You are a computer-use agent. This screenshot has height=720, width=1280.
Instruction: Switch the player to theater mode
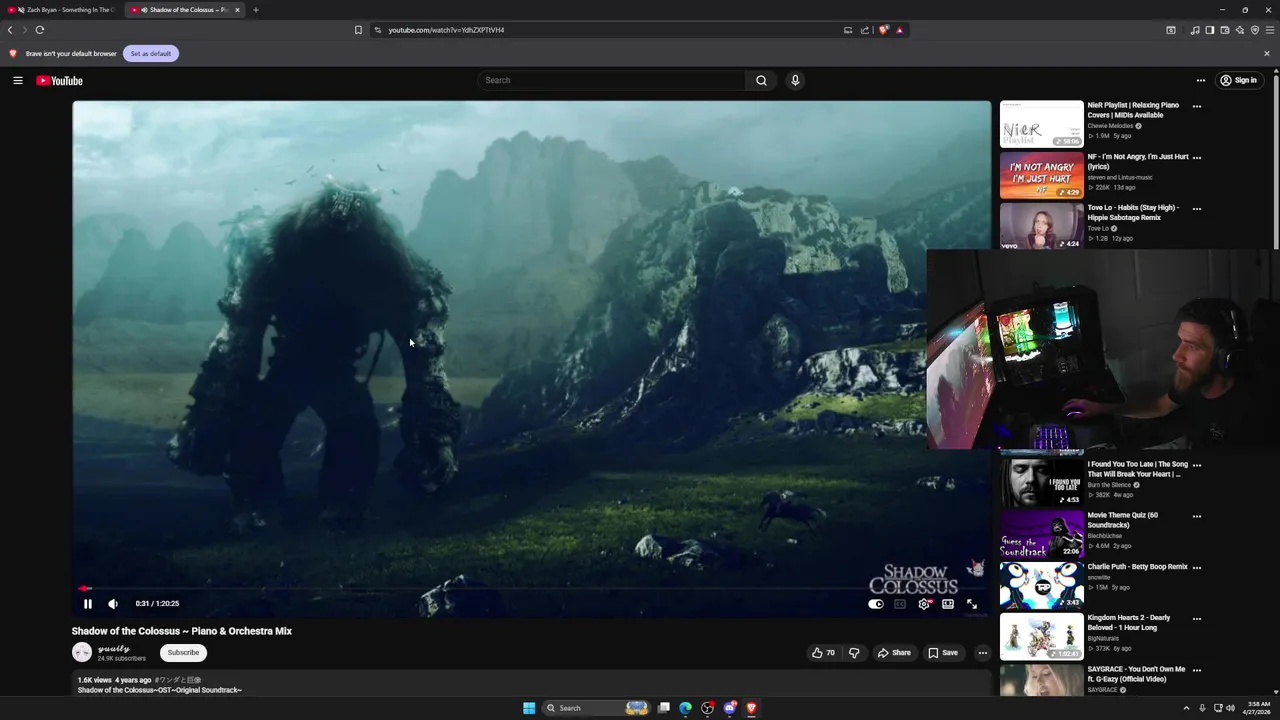(948, 604)
